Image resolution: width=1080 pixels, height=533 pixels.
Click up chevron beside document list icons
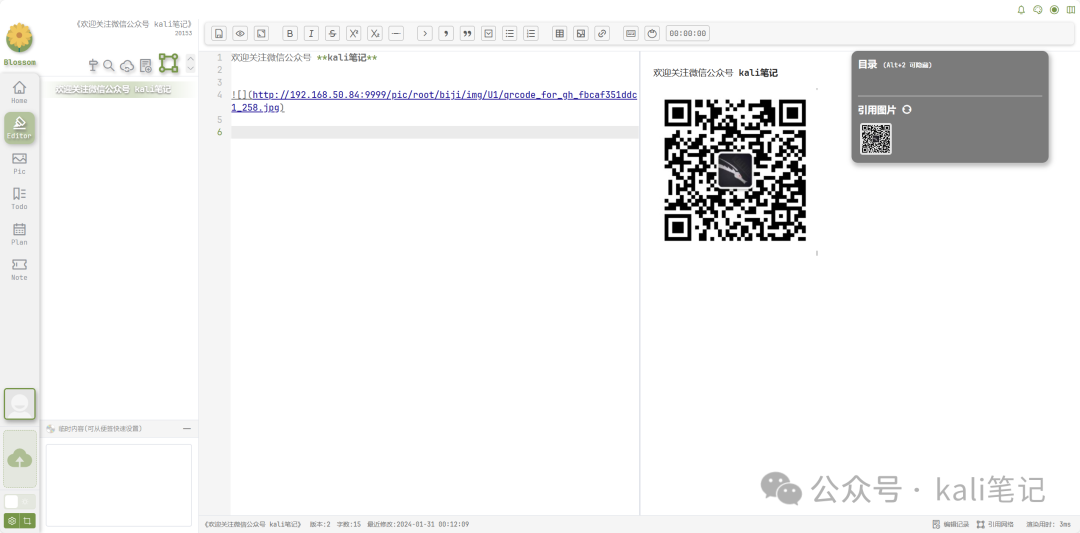click(191, 59)
